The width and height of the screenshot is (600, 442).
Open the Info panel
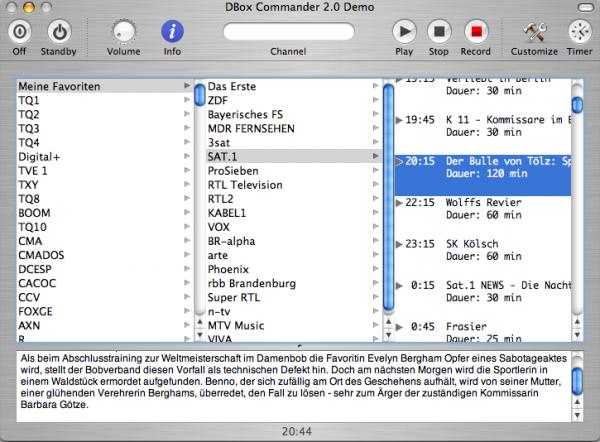tap(172, 32)
